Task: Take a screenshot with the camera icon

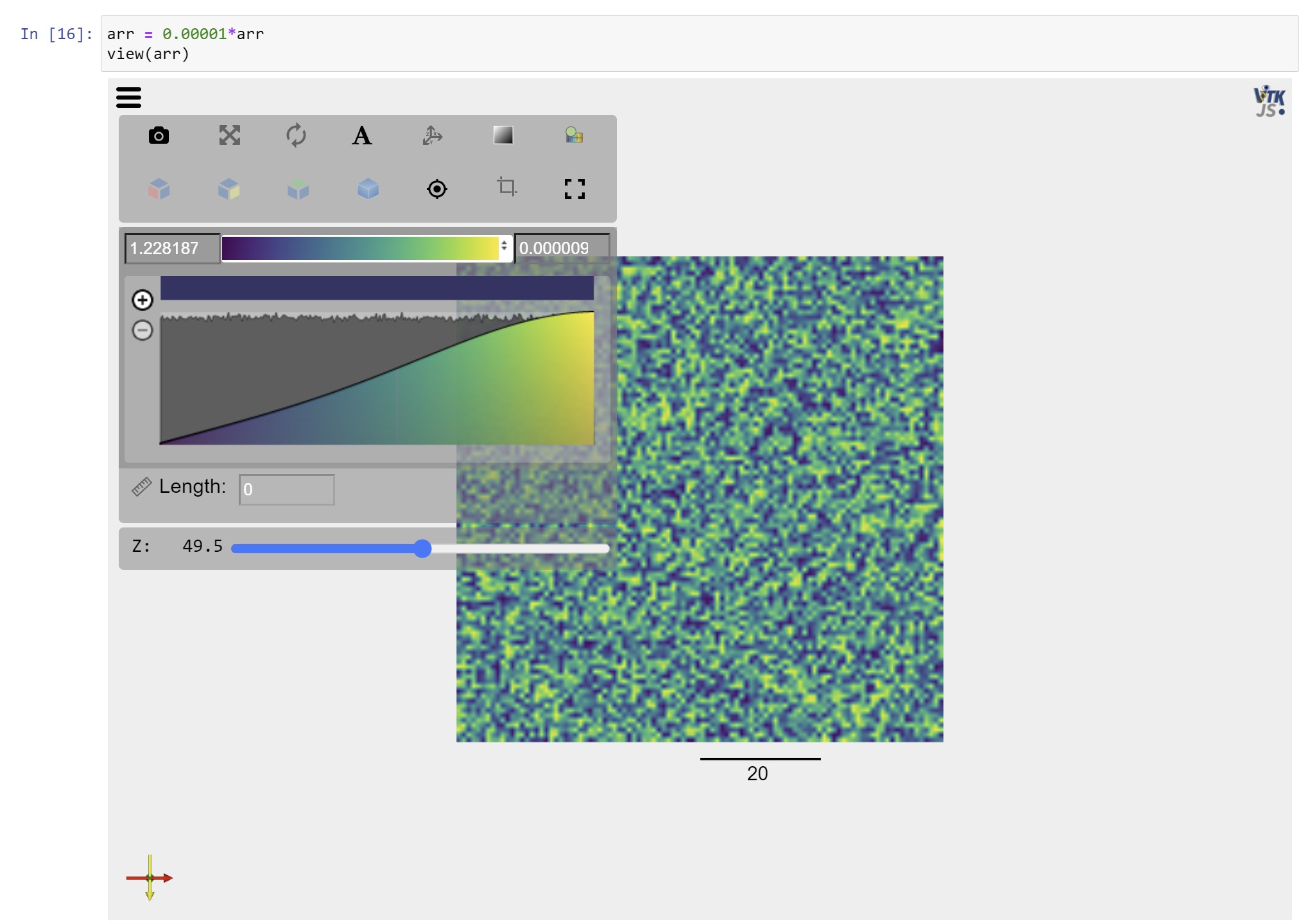Action: click(x=159, y=135)
